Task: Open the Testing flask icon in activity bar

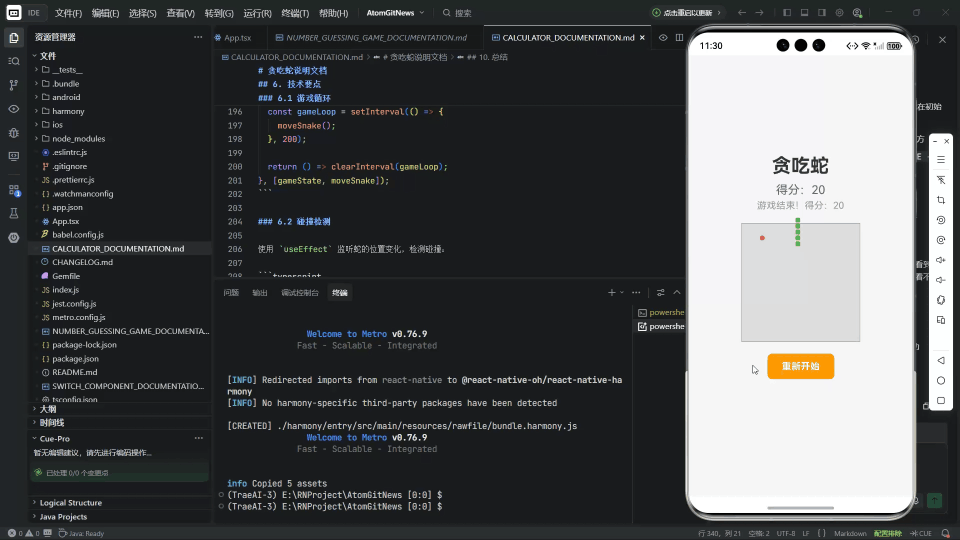Action: [x=13, y=213]
